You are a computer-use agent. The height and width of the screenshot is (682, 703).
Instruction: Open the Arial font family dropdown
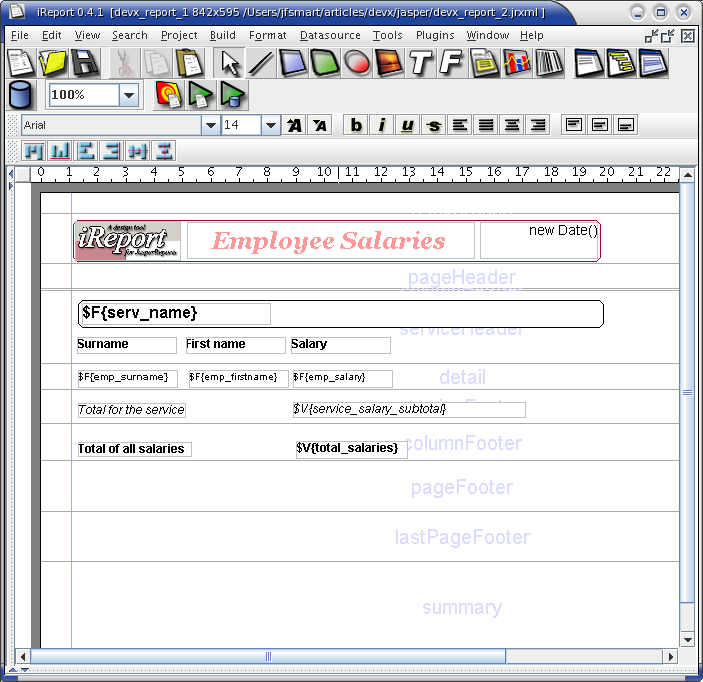click(x=210, y=125)
